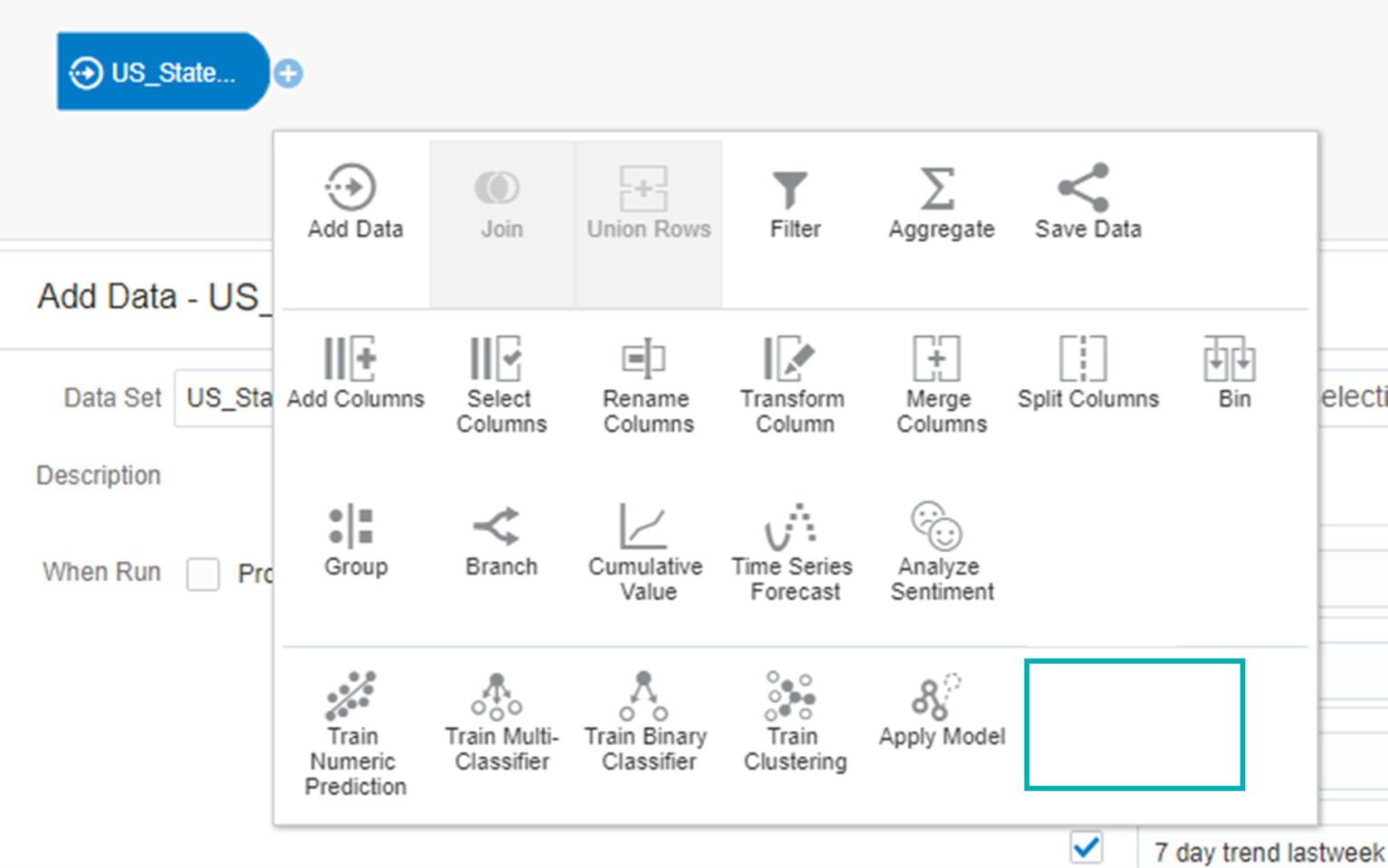
Task: Select the Save Data step
Action: [1088, 202]
